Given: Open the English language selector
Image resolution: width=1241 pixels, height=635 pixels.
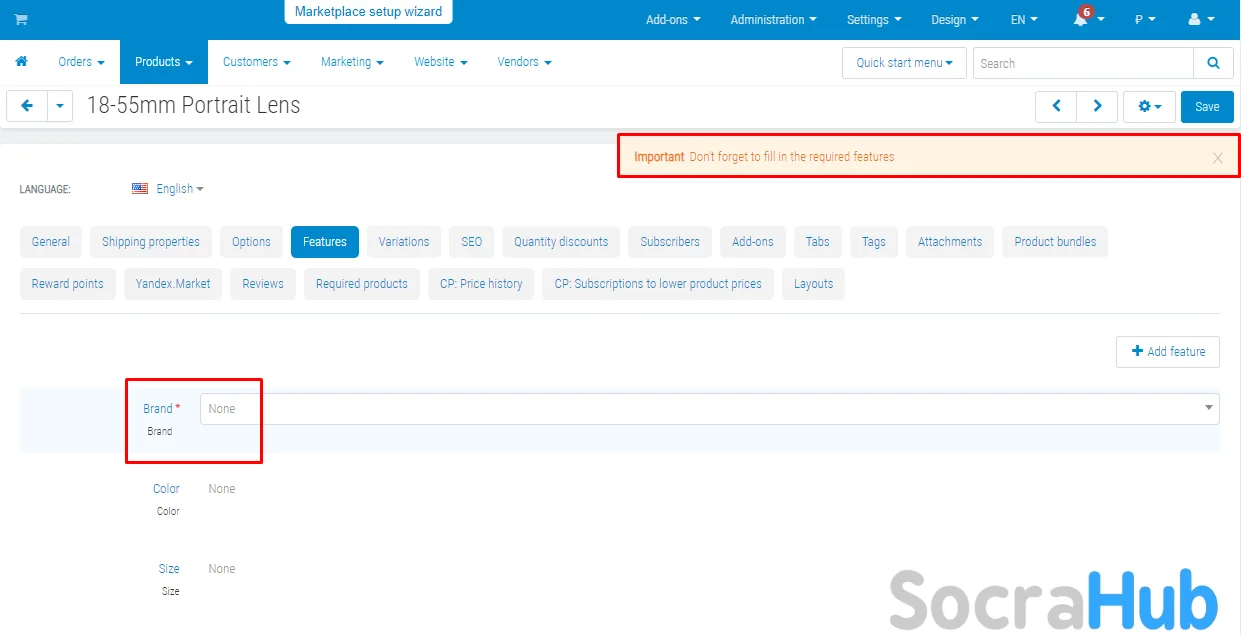Looking at the screenshot, I should [169, 189].
